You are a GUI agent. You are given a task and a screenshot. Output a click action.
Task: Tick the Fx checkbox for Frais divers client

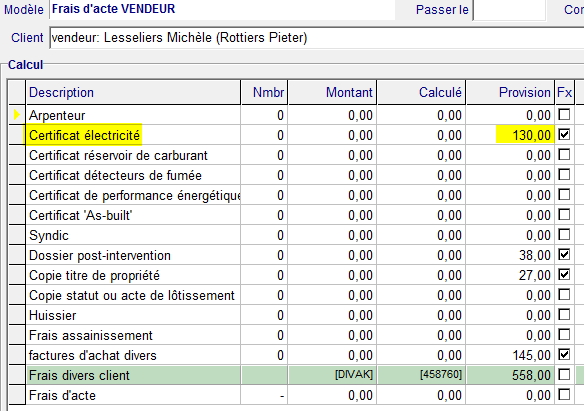click(564, 375)
